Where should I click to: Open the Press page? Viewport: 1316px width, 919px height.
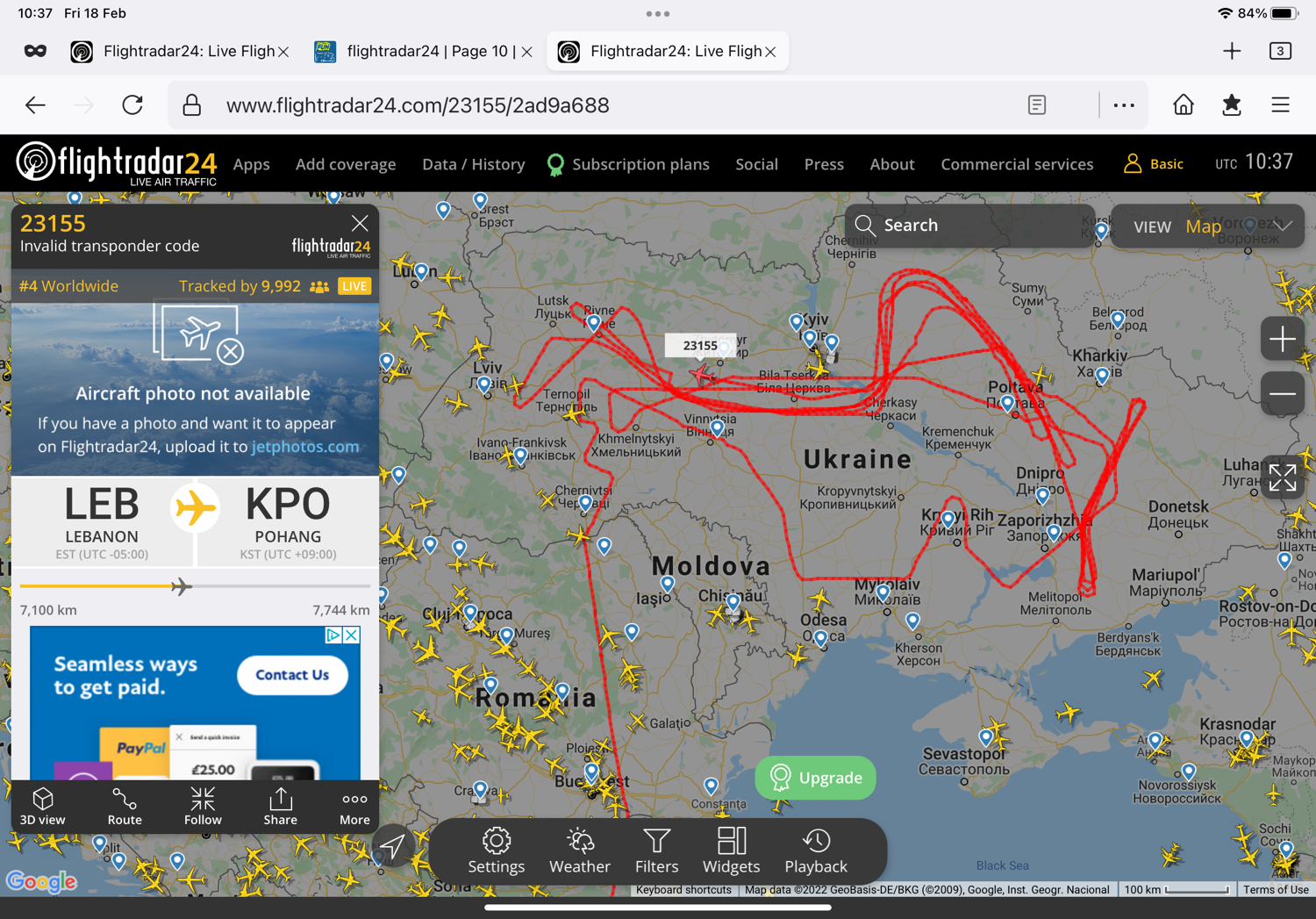click(x=824, y=164)
